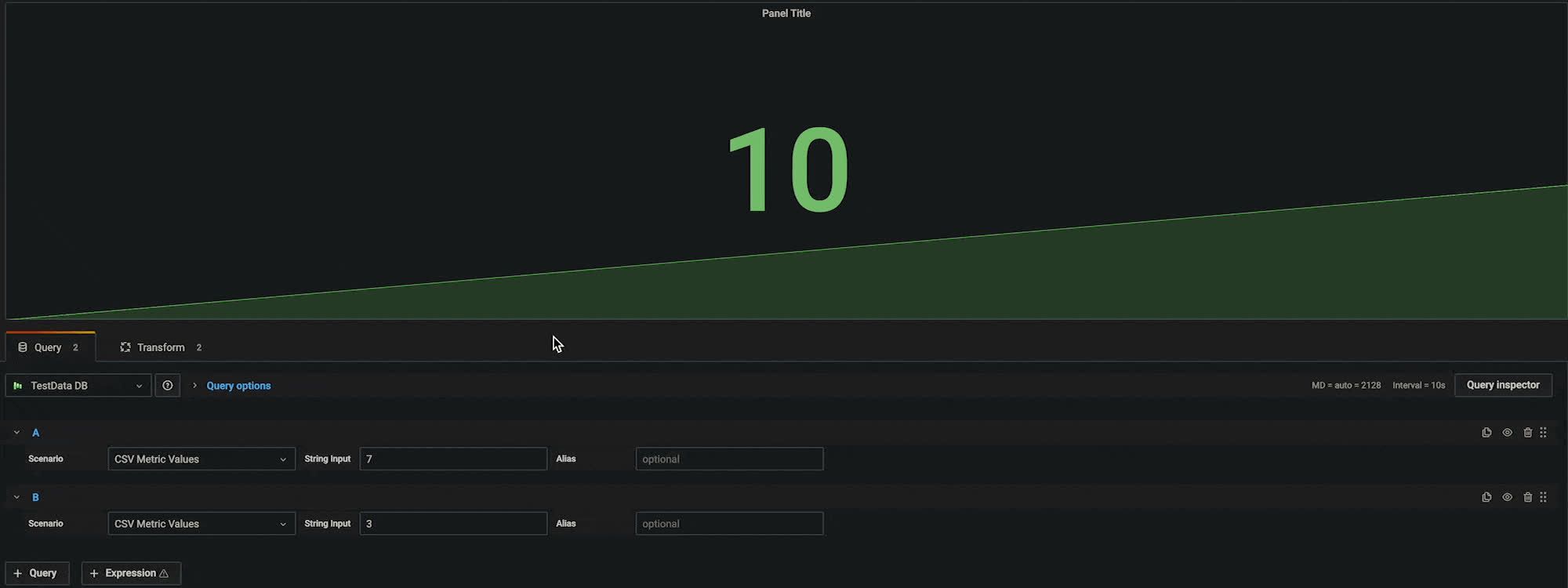1568x588 pixels.
Task: Delete query B using trash icon
Action: pyautogui.click(x=1527, y=497)
